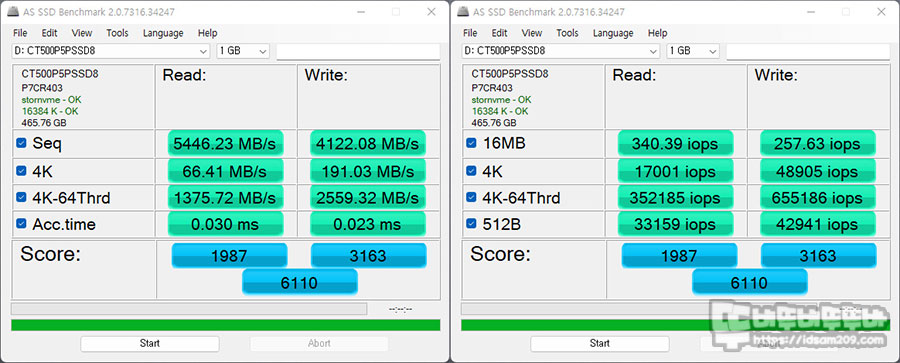Click the 33159 iops read result
The image size is (900, 363).
[x=676, y=224]
